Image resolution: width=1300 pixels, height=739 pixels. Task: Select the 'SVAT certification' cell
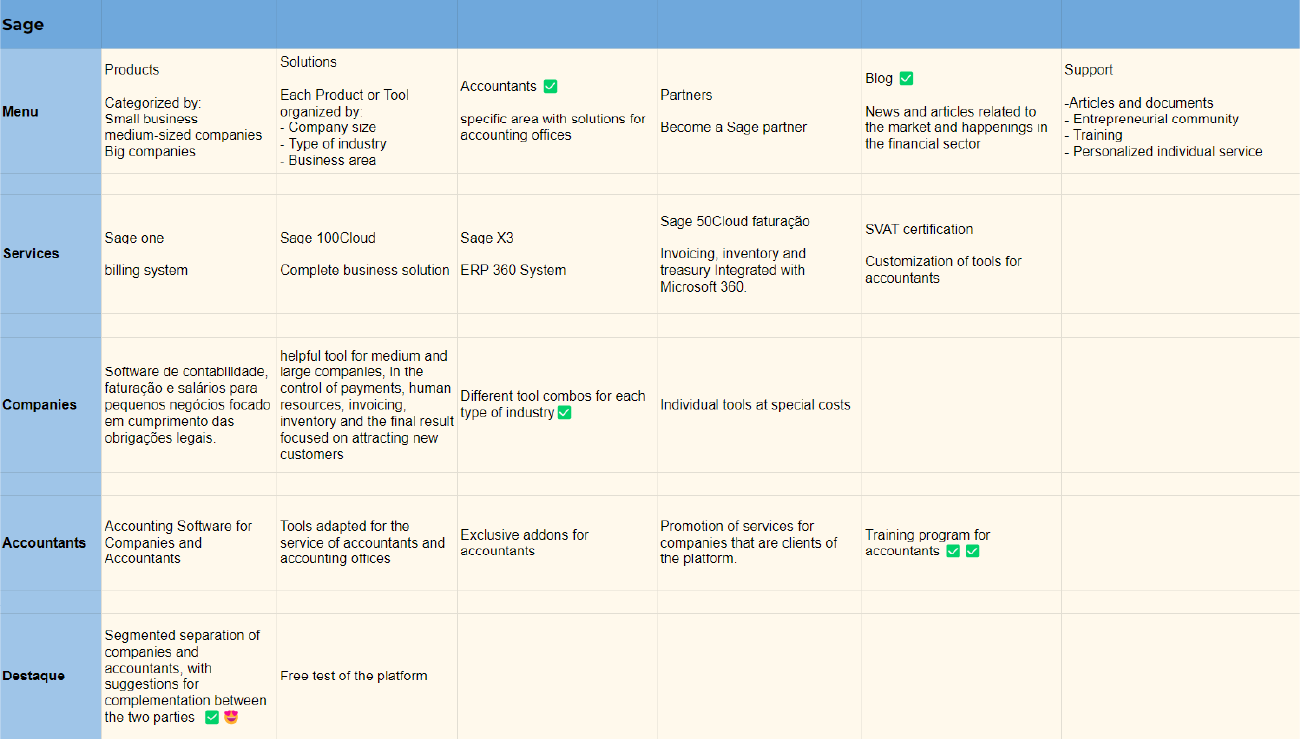click(x=961, y=254)
